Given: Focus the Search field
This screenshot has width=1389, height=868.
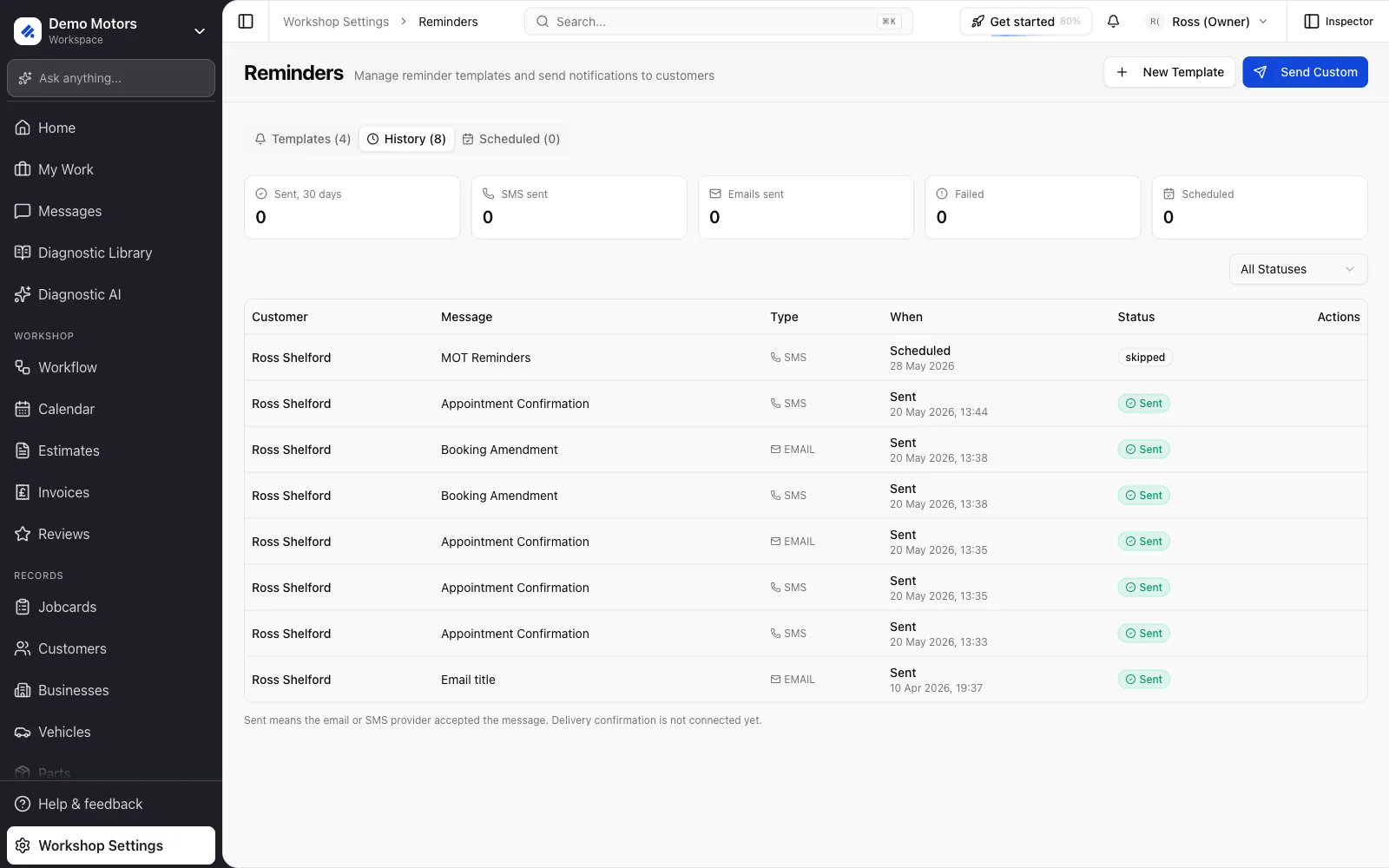Looking at the screenshot, I should (719, 22).
